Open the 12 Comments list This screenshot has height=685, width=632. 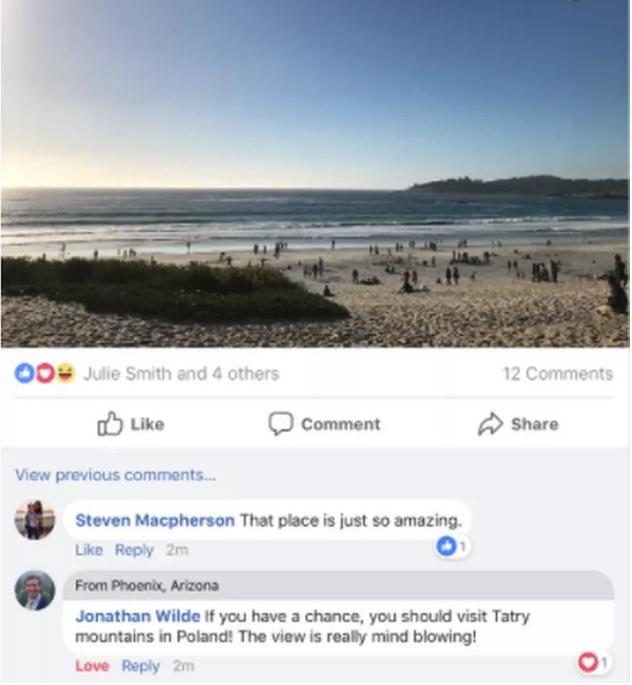(x=558, y=374)
